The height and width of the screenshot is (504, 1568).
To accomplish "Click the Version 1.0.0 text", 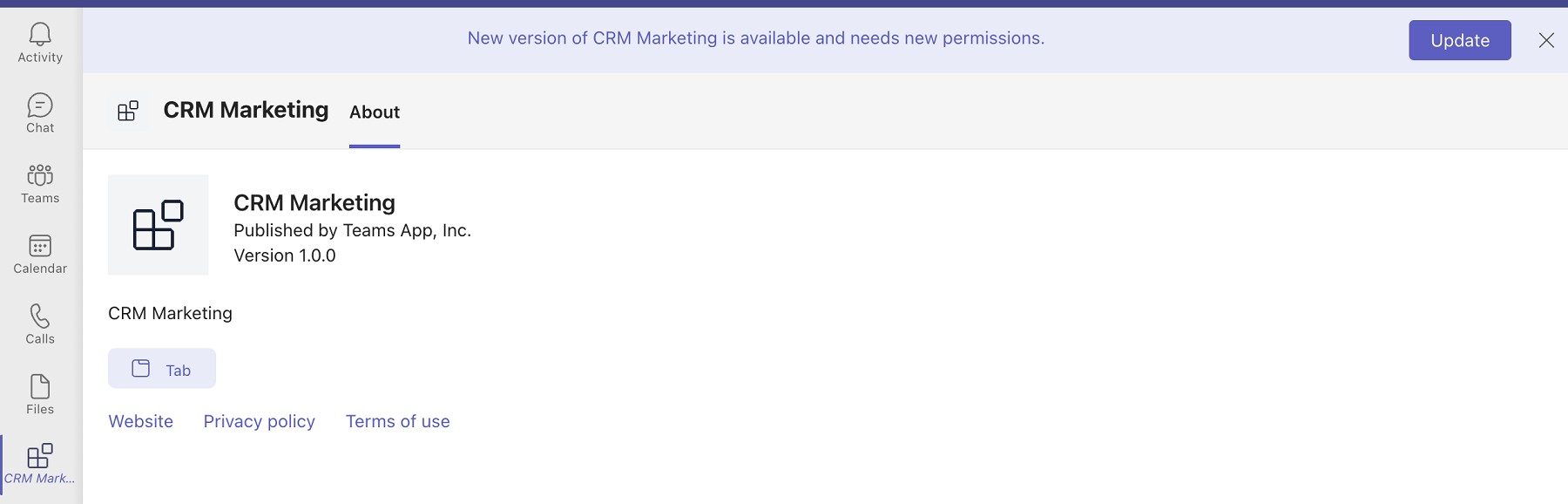I will 285,255.
